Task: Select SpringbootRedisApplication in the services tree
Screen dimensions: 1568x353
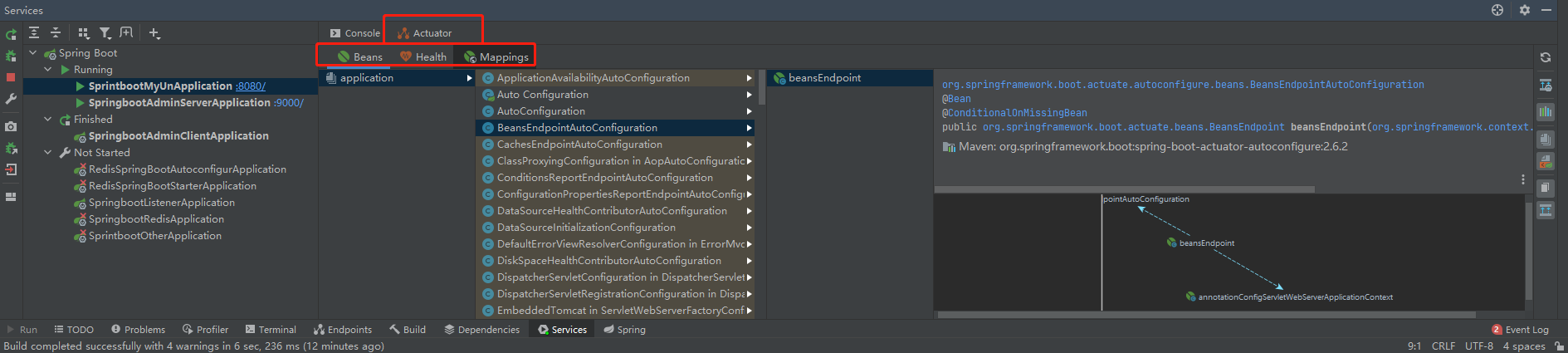Action: click(x=156, y=219)
